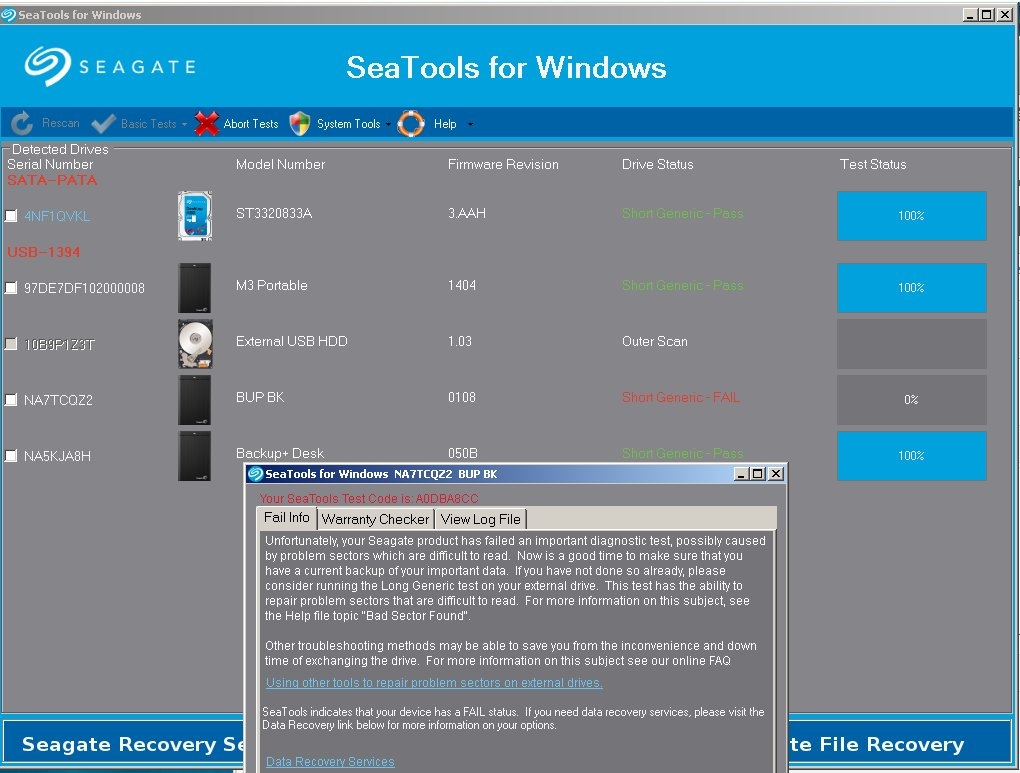Click the Drive Status column header
The height and width of the screenshot is (773, 1020).
pos(657,164)
